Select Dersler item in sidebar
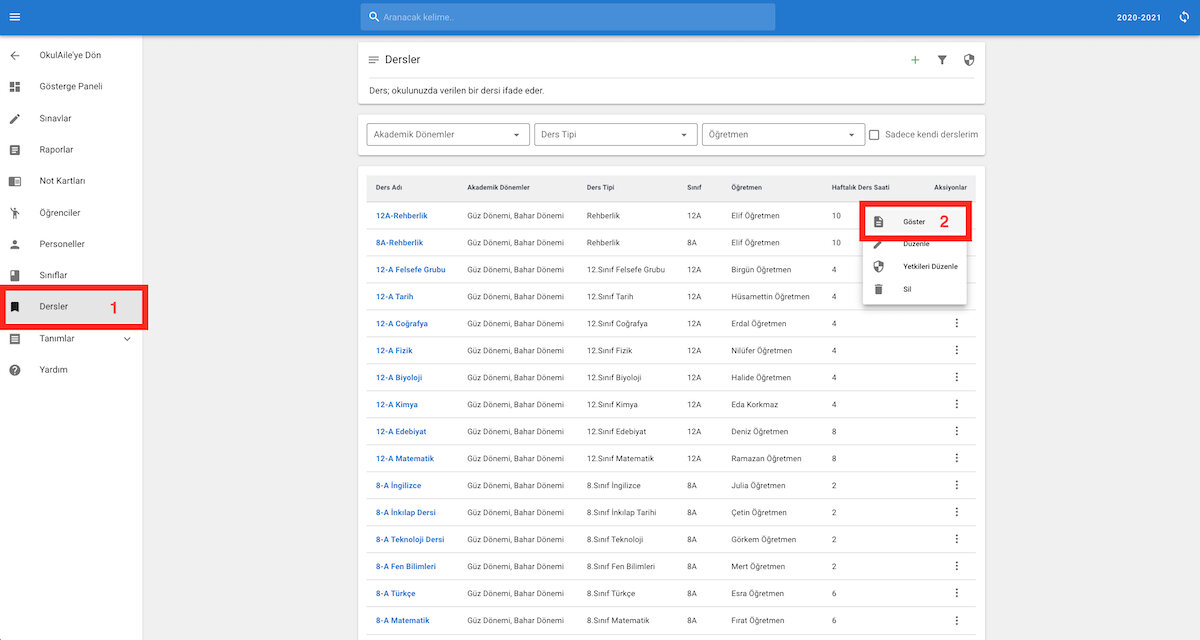The width and height of the screenshot is (1200, 640). pos(71,307)
